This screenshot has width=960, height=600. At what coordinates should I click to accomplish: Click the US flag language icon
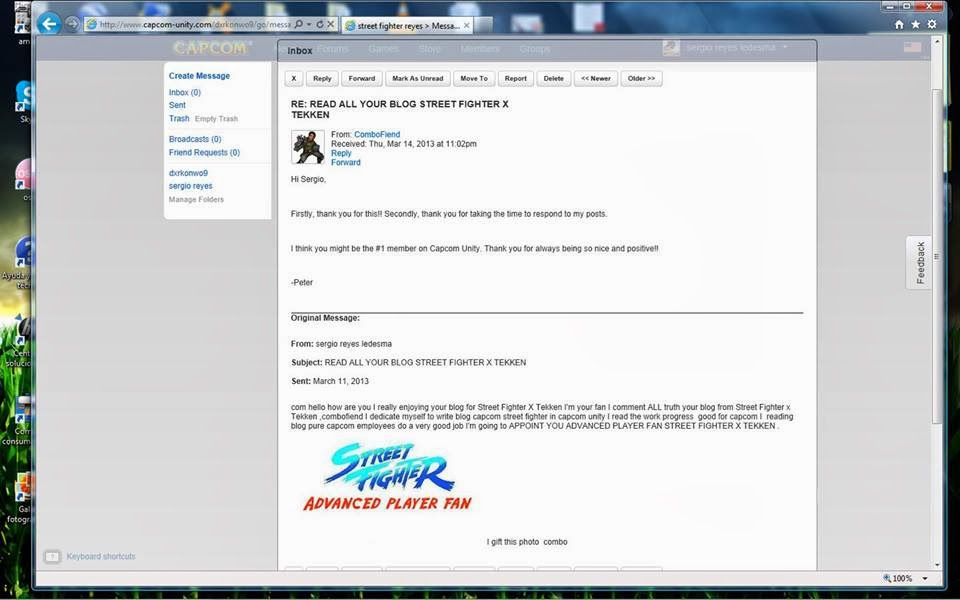click(x=912, y=47)
